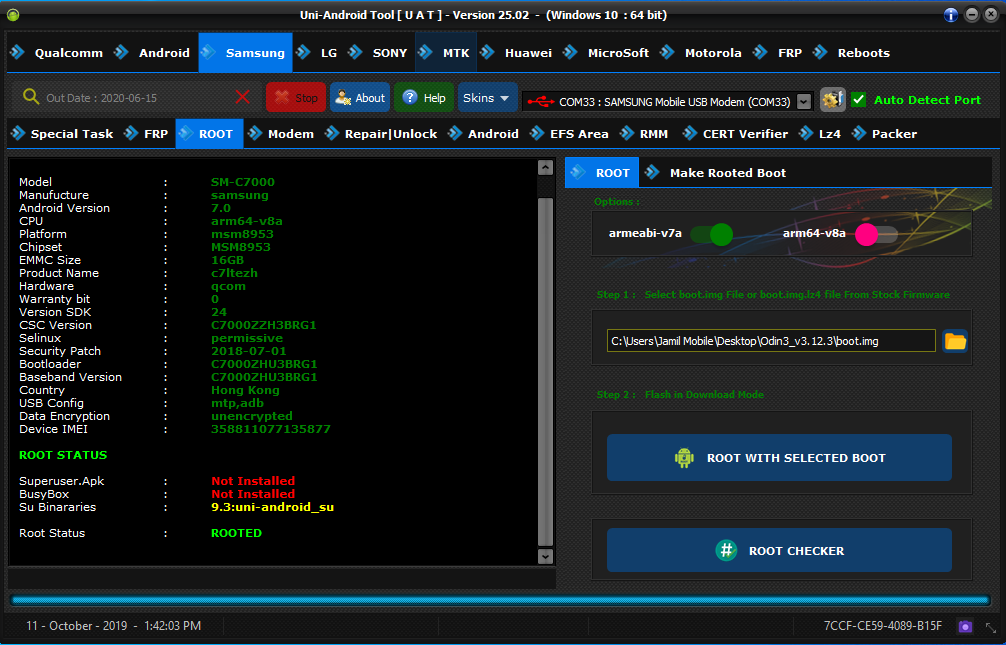1006x645 pixels.
Task: Click the 9.3:uni-android_su text
Action: click(272, 507)
